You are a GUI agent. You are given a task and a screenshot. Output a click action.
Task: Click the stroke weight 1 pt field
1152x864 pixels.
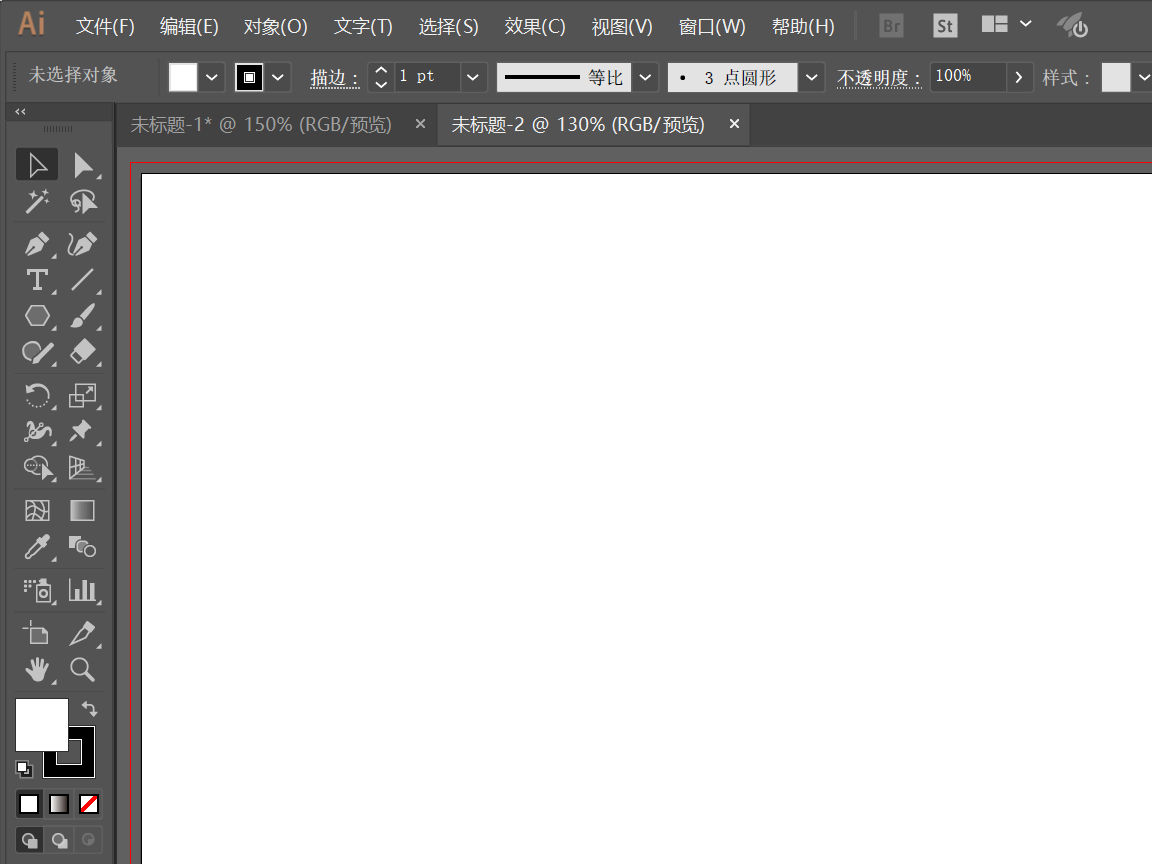(427, 77)
